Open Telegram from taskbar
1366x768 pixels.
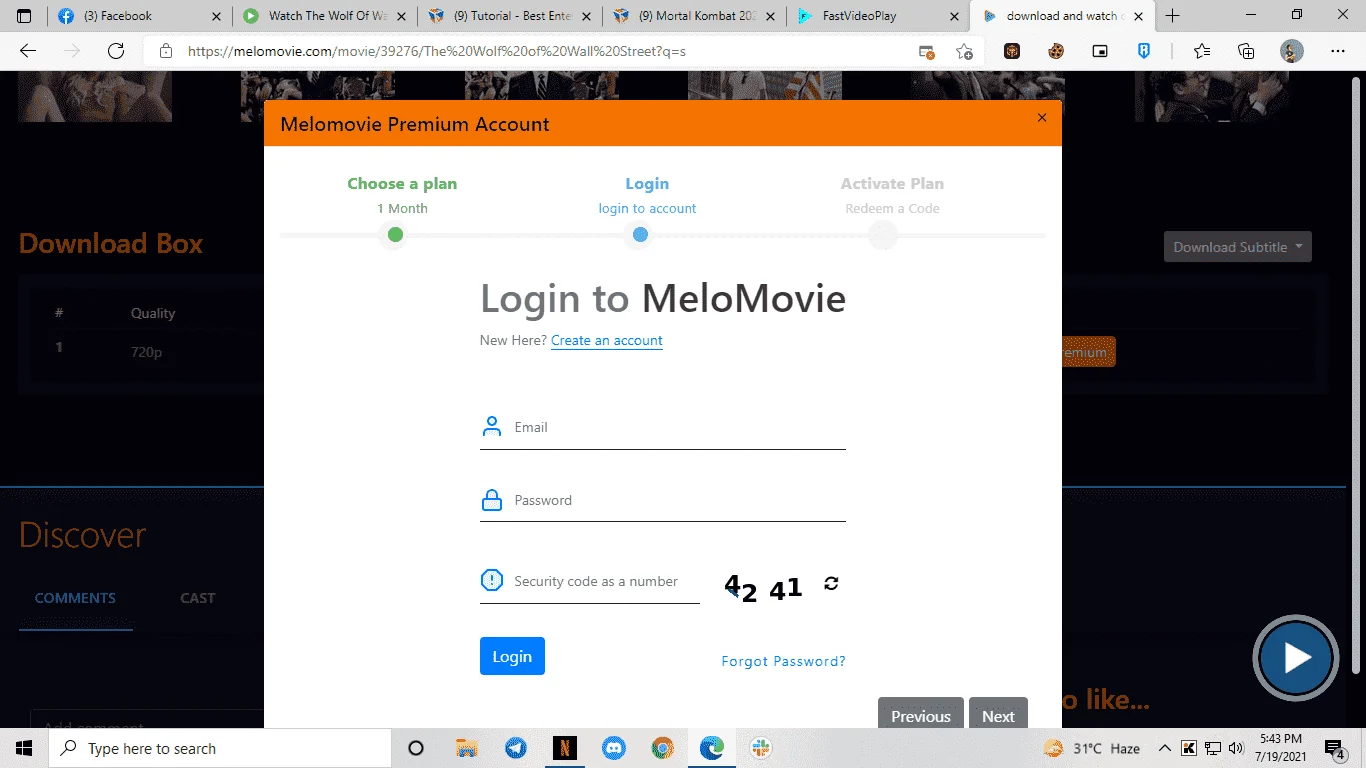(516, 748)
